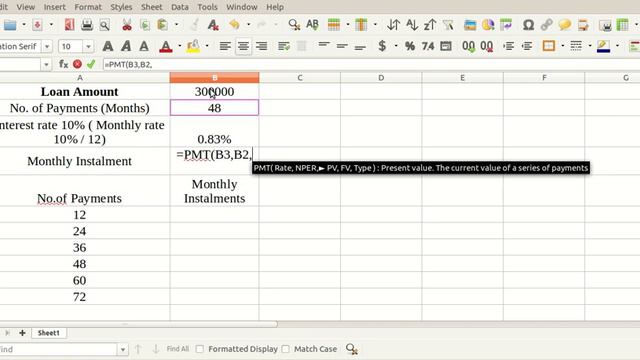Switch to the Sheet1 tab

(49, 333)
